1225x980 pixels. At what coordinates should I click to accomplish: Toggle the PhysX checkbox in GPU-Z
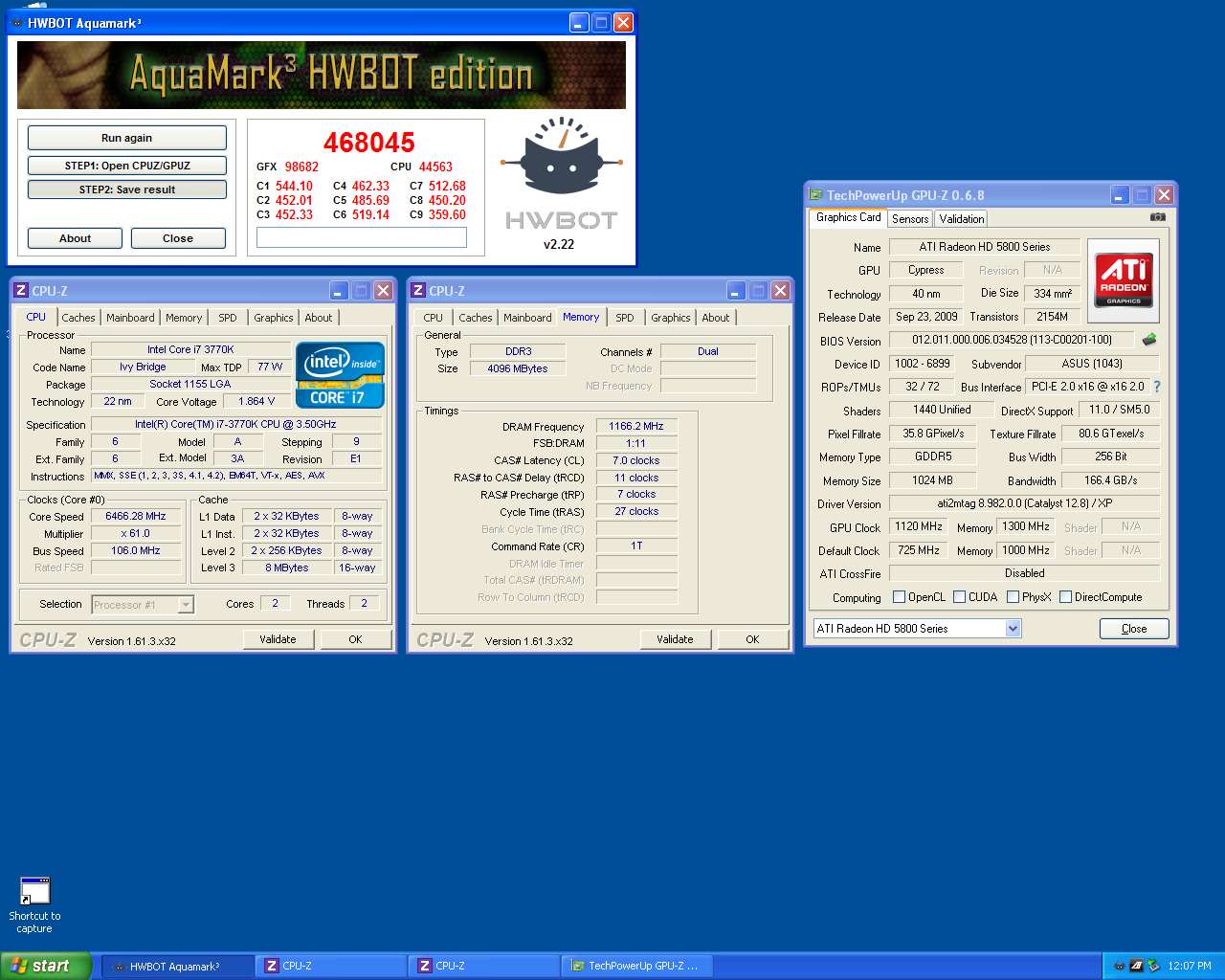(x=1013, y=597)
